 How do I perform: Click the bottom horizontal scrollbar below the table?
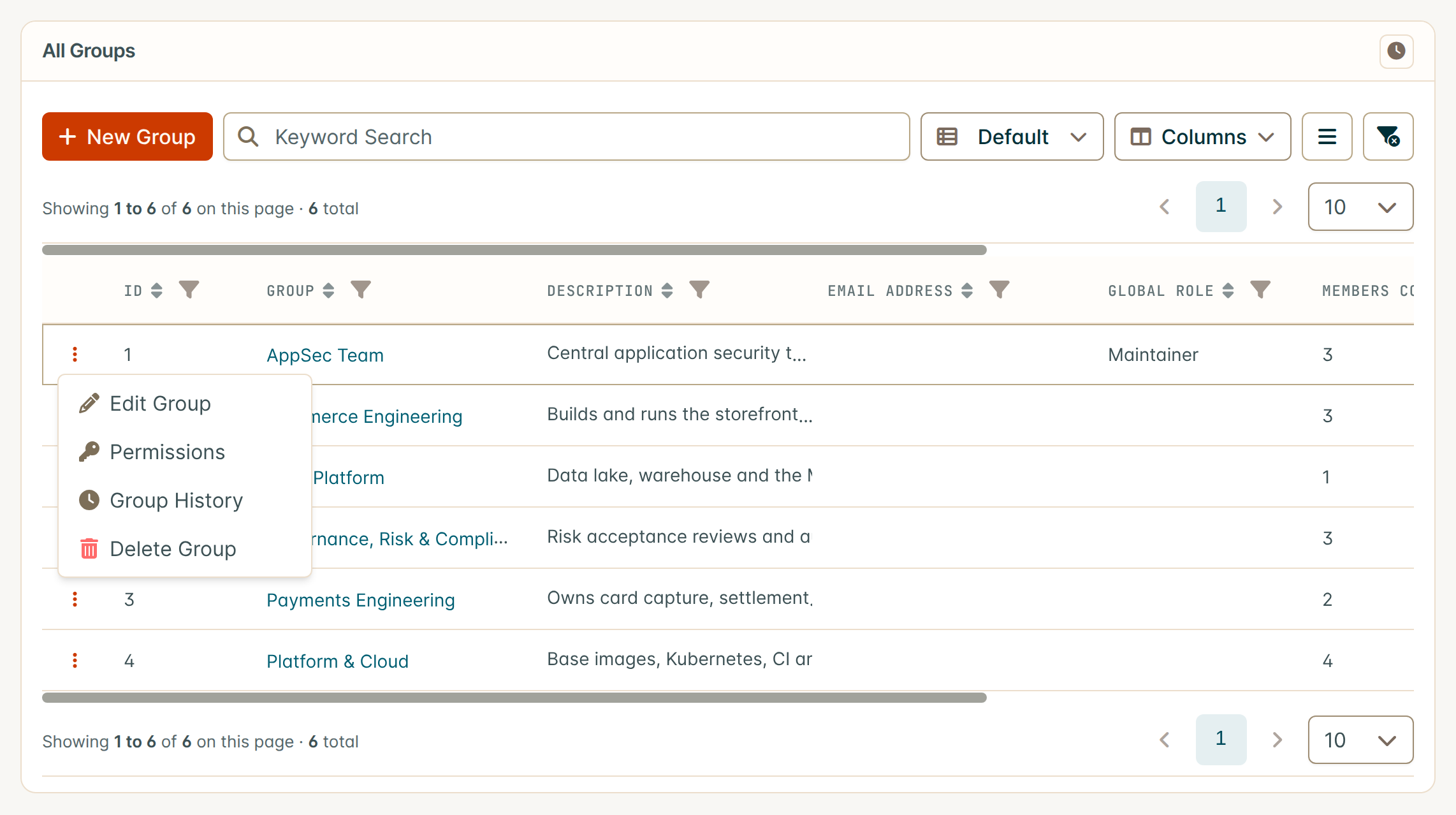514,698
